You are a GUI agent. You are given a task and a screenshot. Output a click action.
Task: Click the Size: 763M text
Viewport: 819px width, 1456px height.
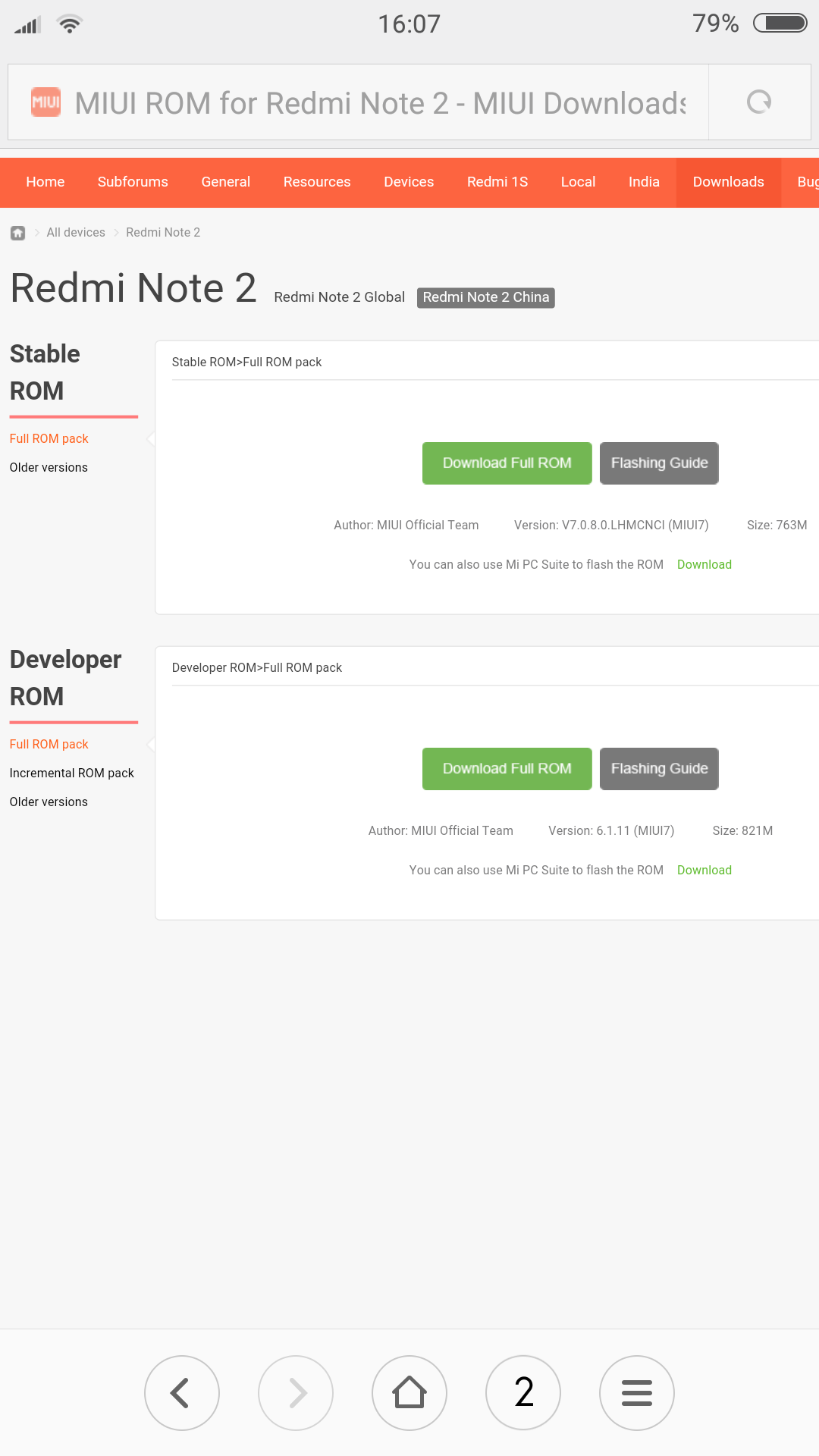pyautogui.click(x=777, y=526)
